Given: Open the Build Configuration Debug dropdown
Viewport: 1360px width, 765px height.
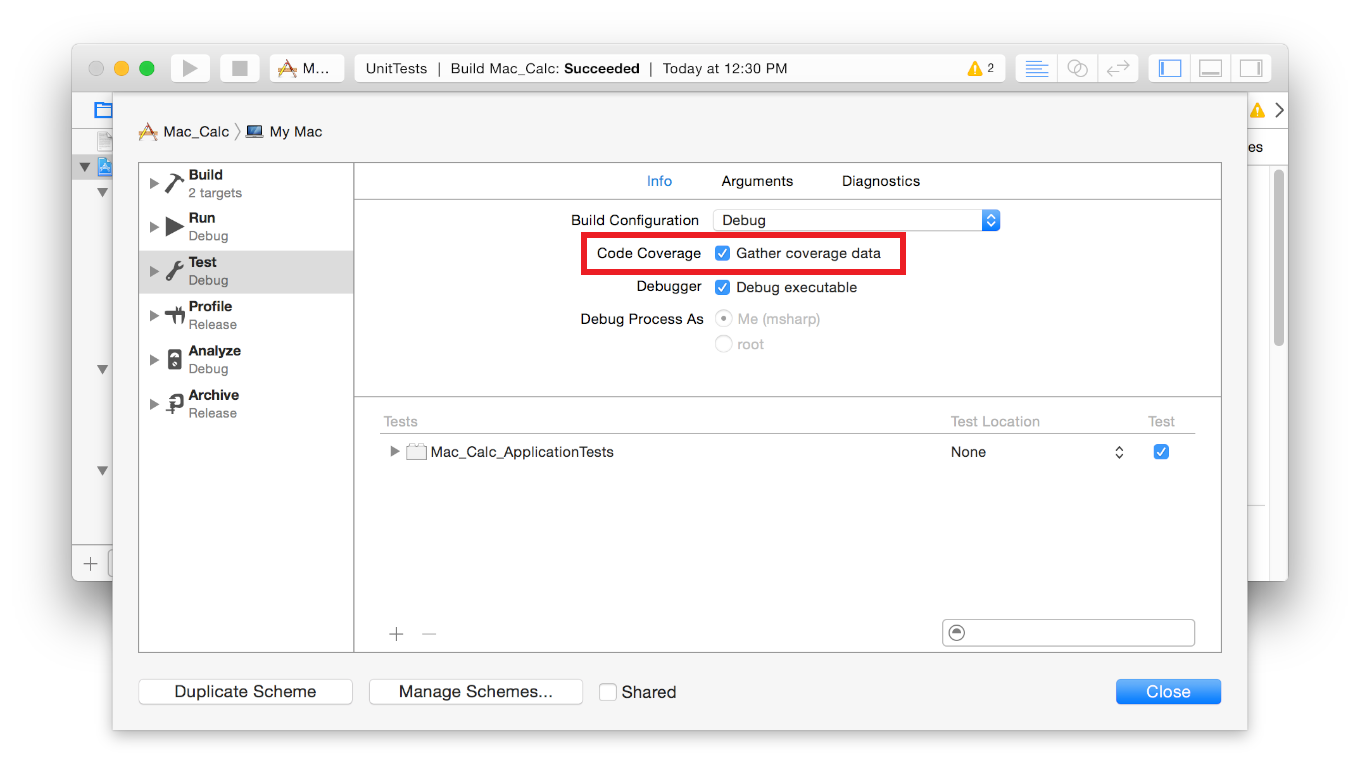Looking at the screenshot, I should [856, 220].
